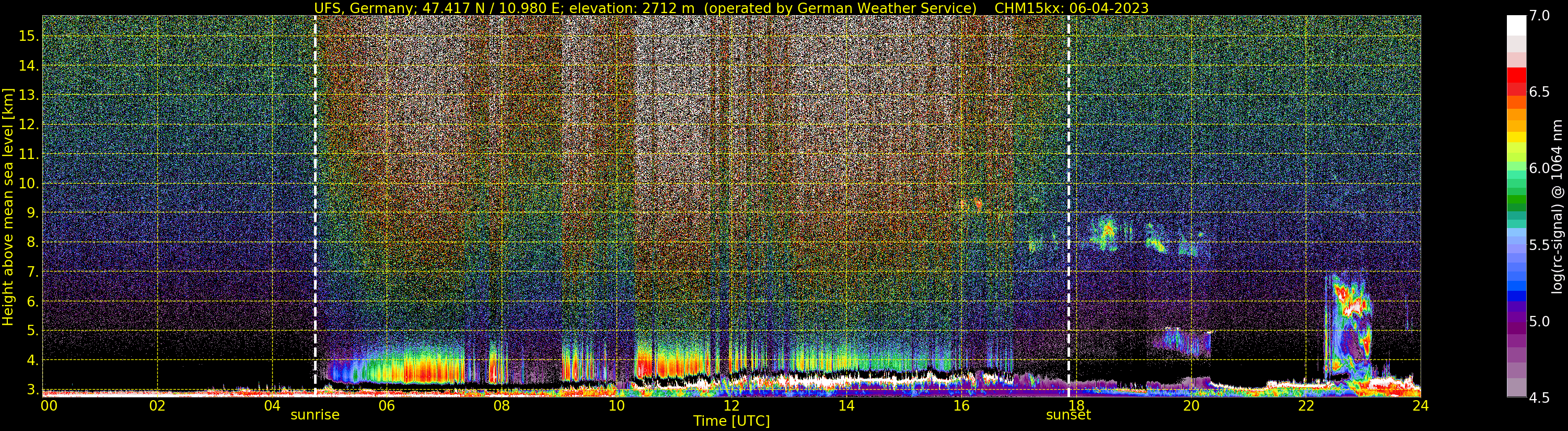This screenshot has height=431, width=1568.
Task: Select the dashed white sunset marker line
Action: 1068,206
